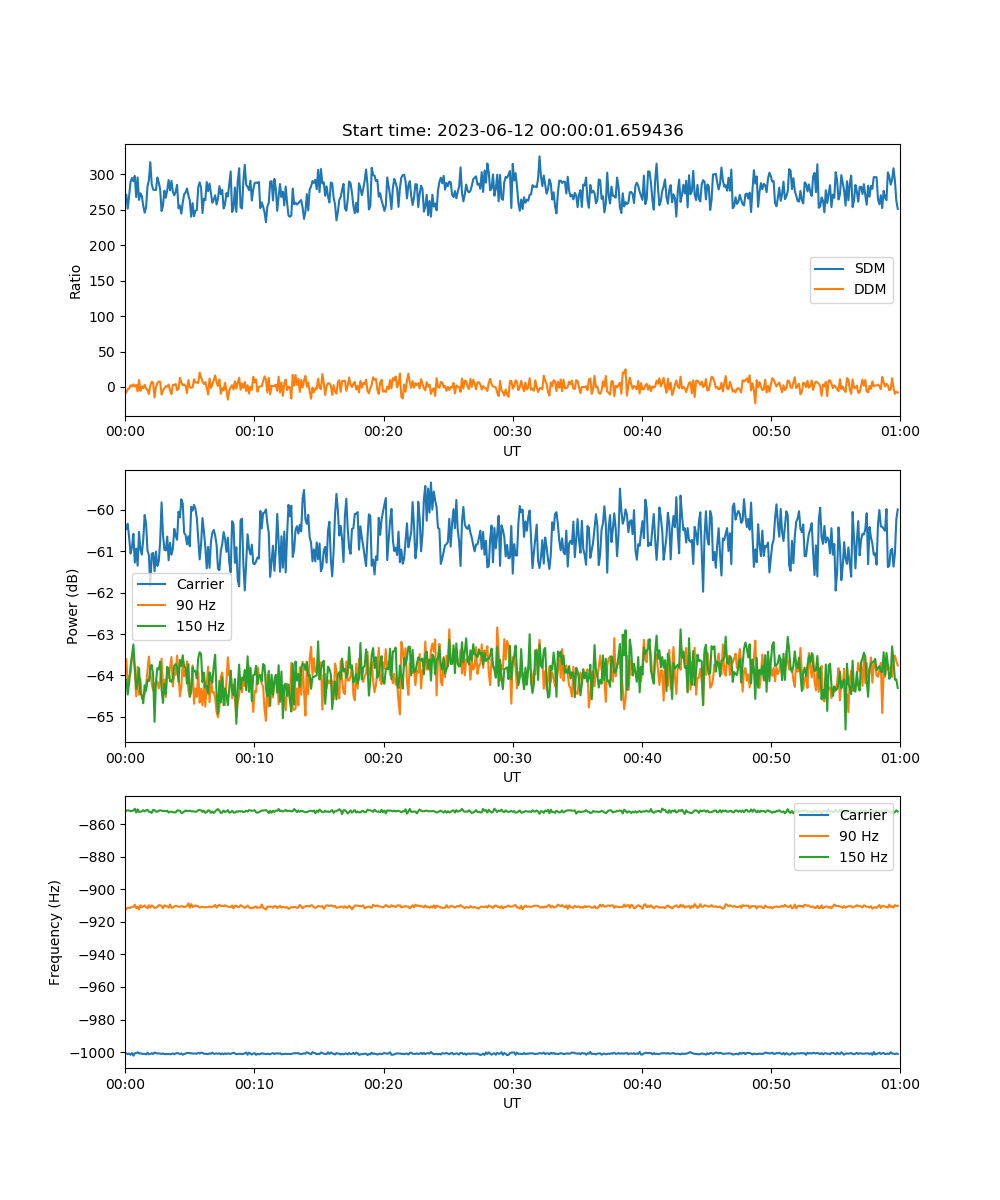The width and height of the screenshot is (1000, 1200).
Task: Click the -1000 tick label on the Frequency axis
Action: click(x=93, y=1053)
